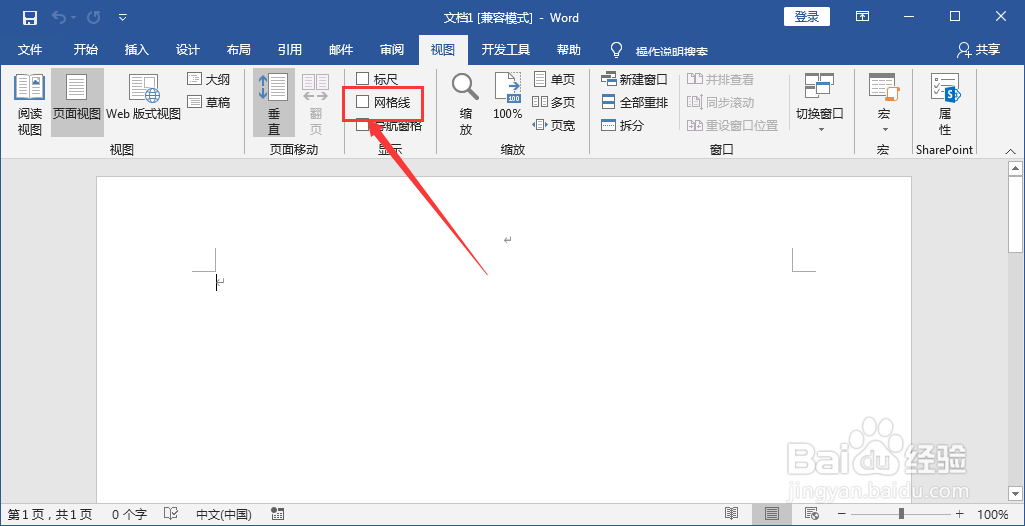Viewport: 1025px width, 526px height.
Task: Click 同步滚动 synchronous scrolling
Action: [x=720, y=102]
